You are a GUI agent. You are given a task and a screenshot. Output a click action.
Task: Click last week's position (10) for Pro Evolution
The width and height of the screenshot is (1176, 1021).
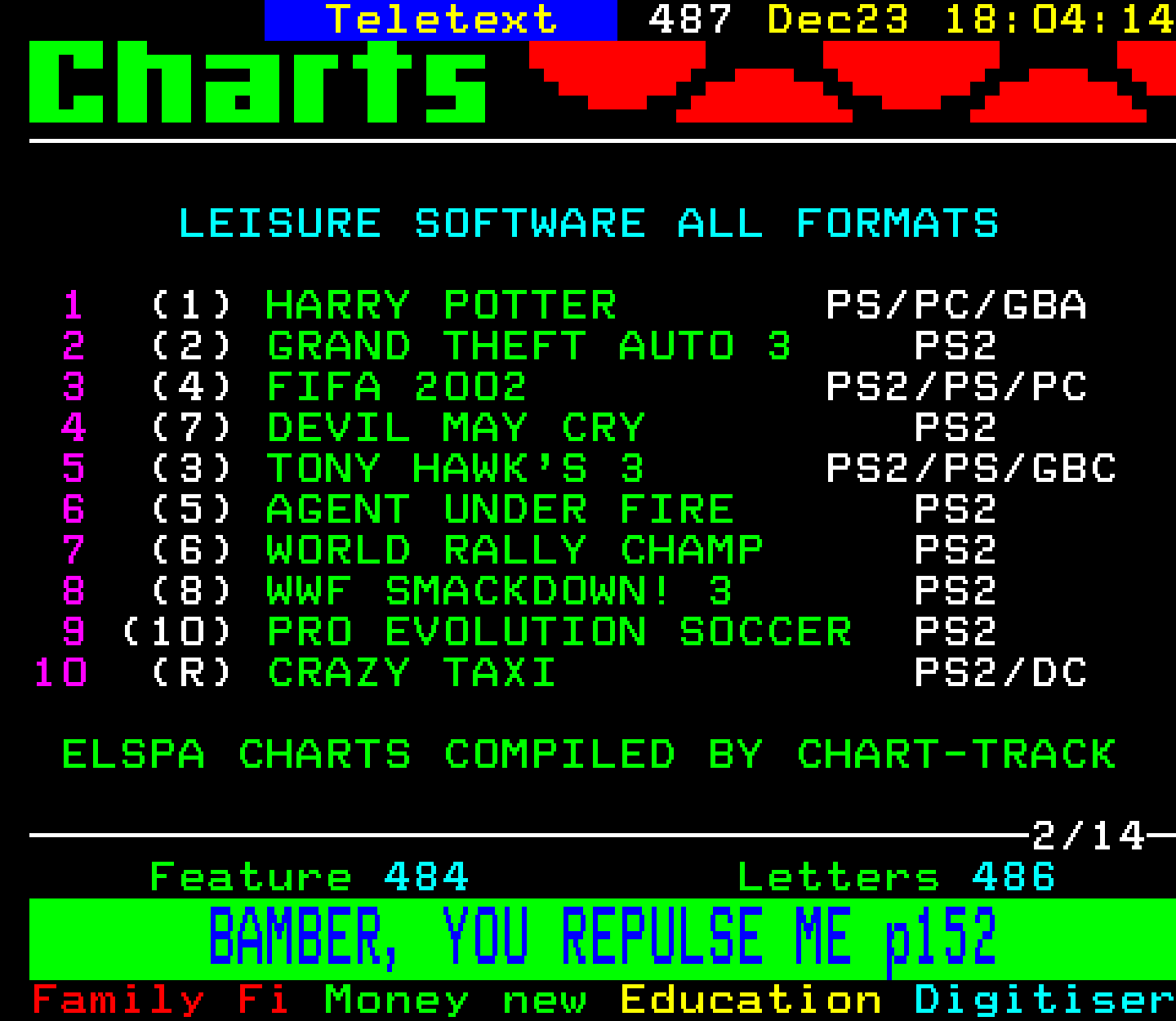[176, 631]
